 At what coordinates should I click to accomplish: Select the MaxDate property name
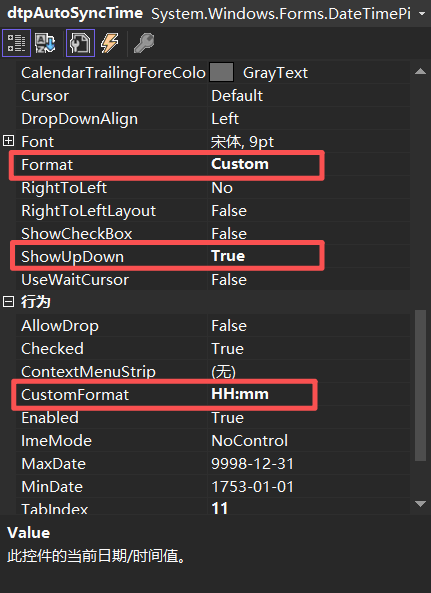53,464
